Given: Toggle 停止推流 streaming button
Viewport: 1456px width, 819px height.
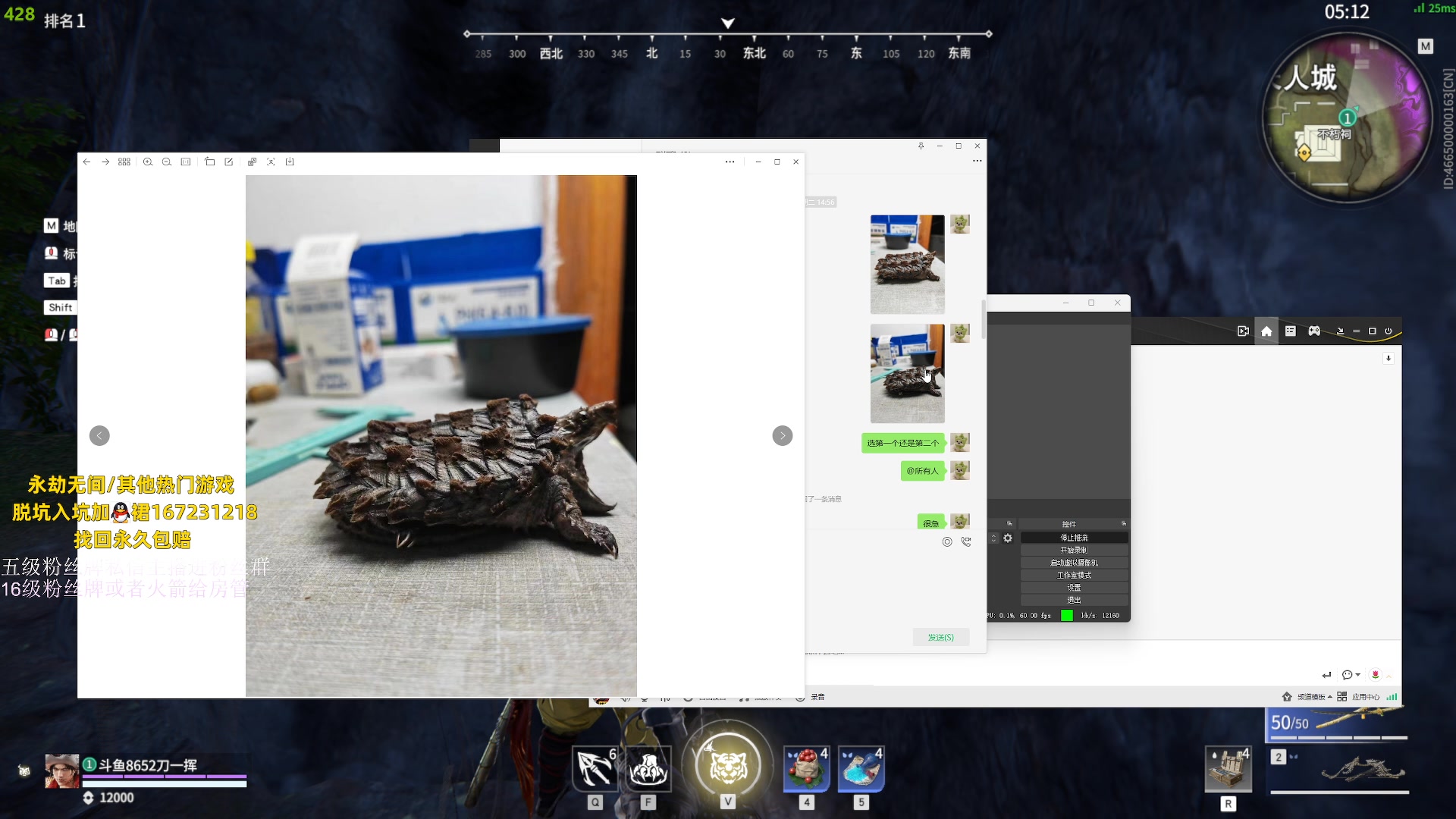Looking at the screenshot, I should (x=1074, y=538).
